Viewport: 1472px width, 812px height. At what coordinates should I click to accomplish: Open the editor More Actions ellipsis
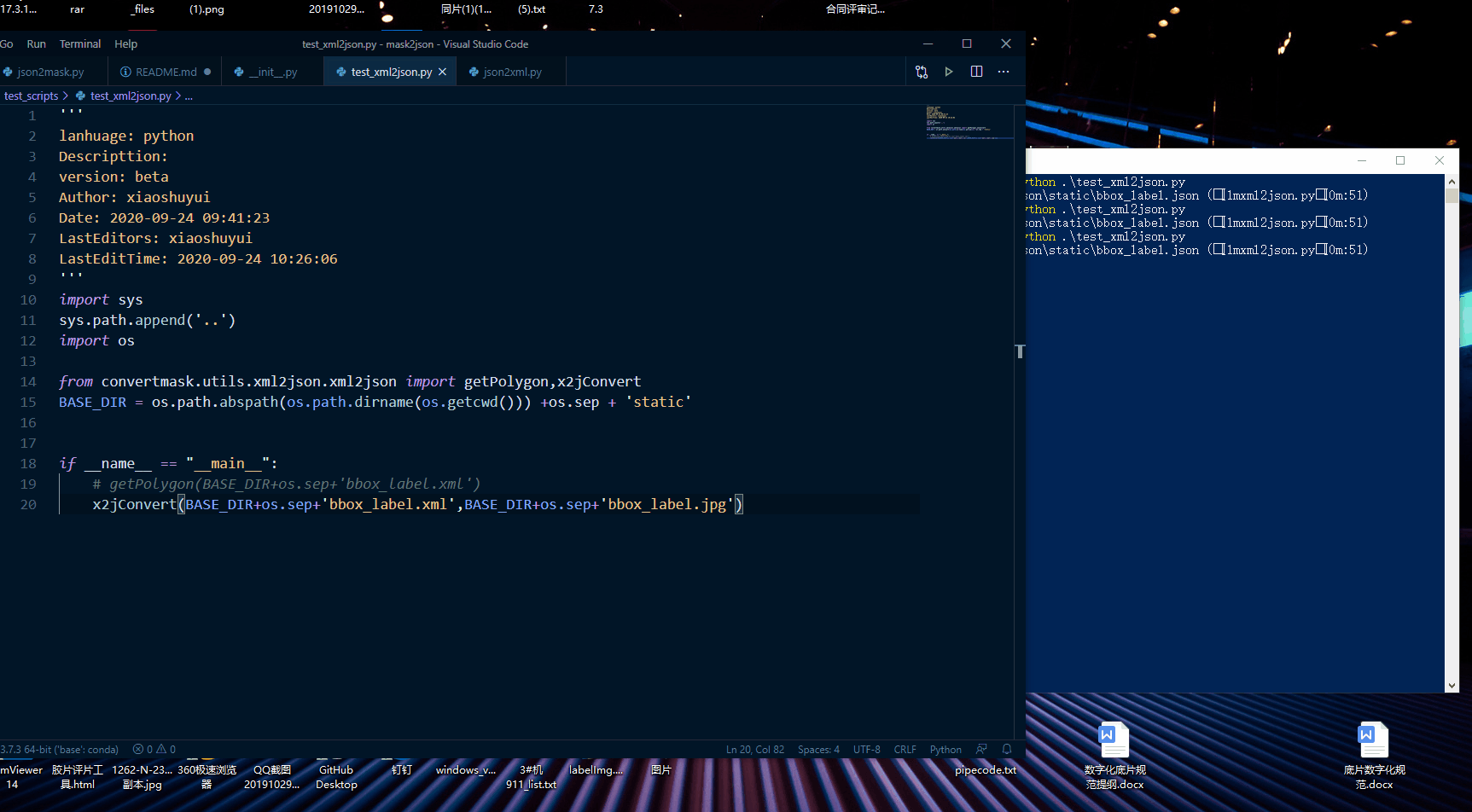pyautogui.click(x=1004, y=72)
